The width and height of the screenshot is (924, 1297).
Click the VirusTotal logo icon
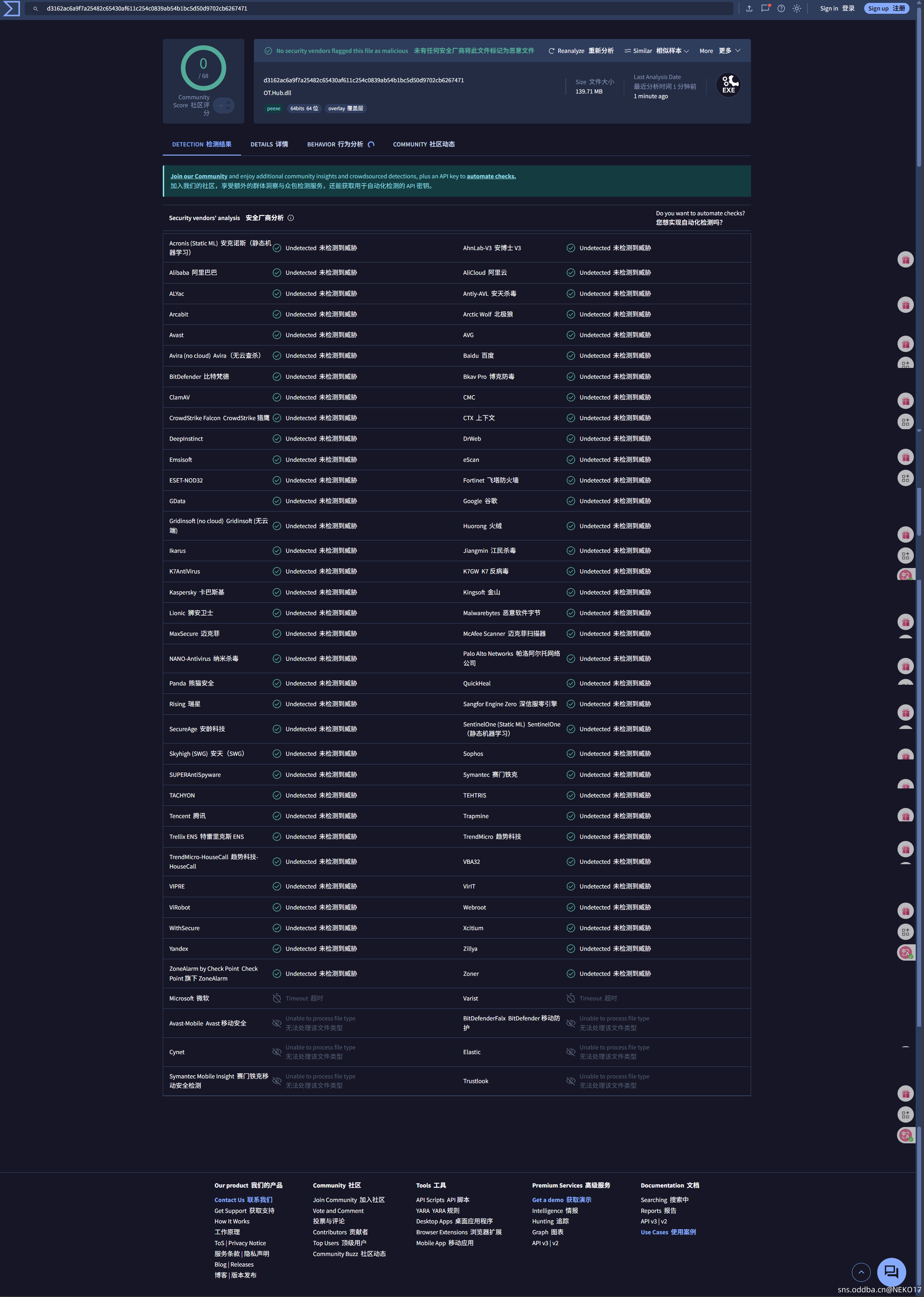pyautogui.click(x=11, y=9)
